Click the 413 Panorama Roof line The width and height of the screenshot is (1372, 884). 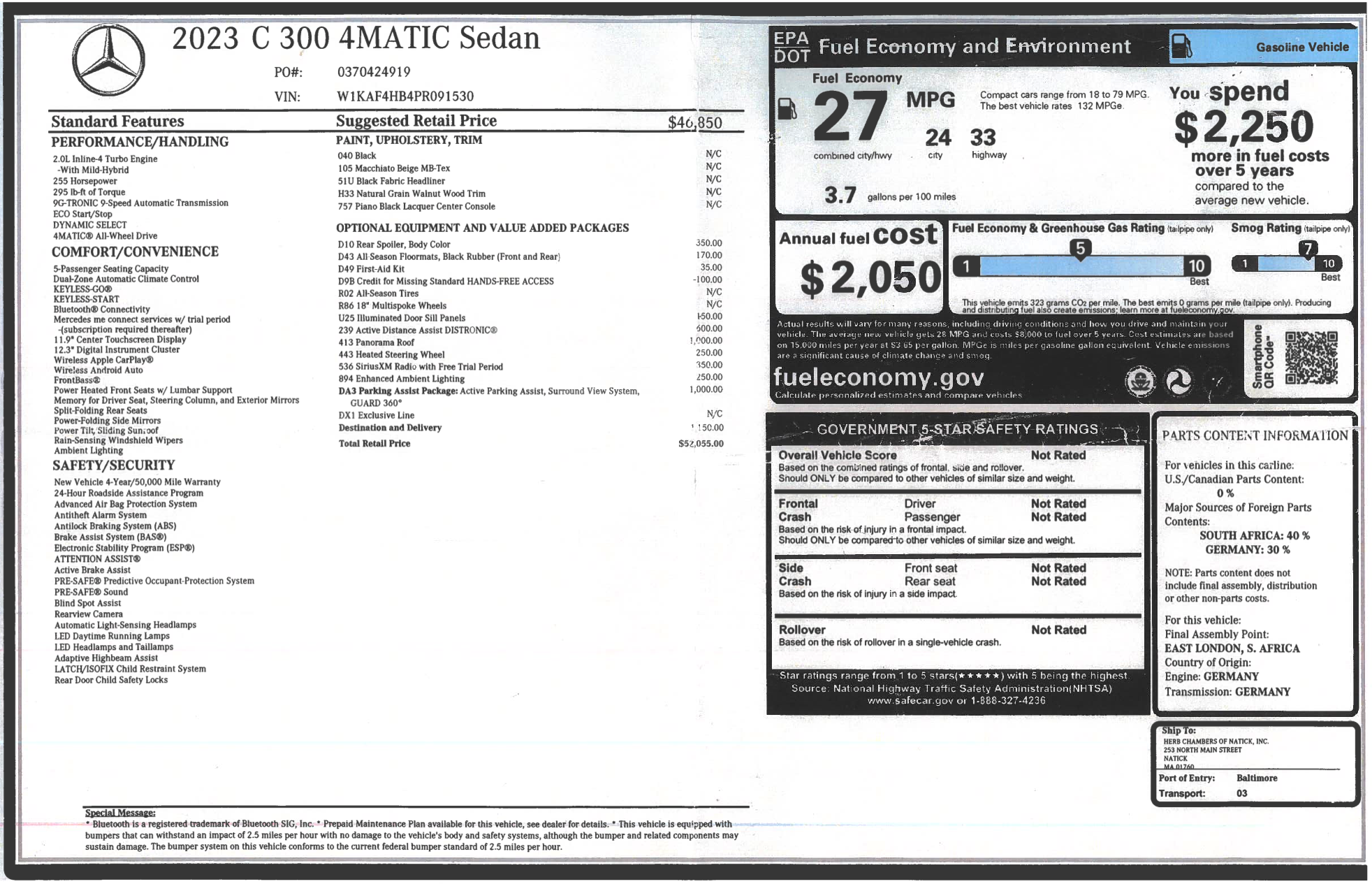click(530, 342)
